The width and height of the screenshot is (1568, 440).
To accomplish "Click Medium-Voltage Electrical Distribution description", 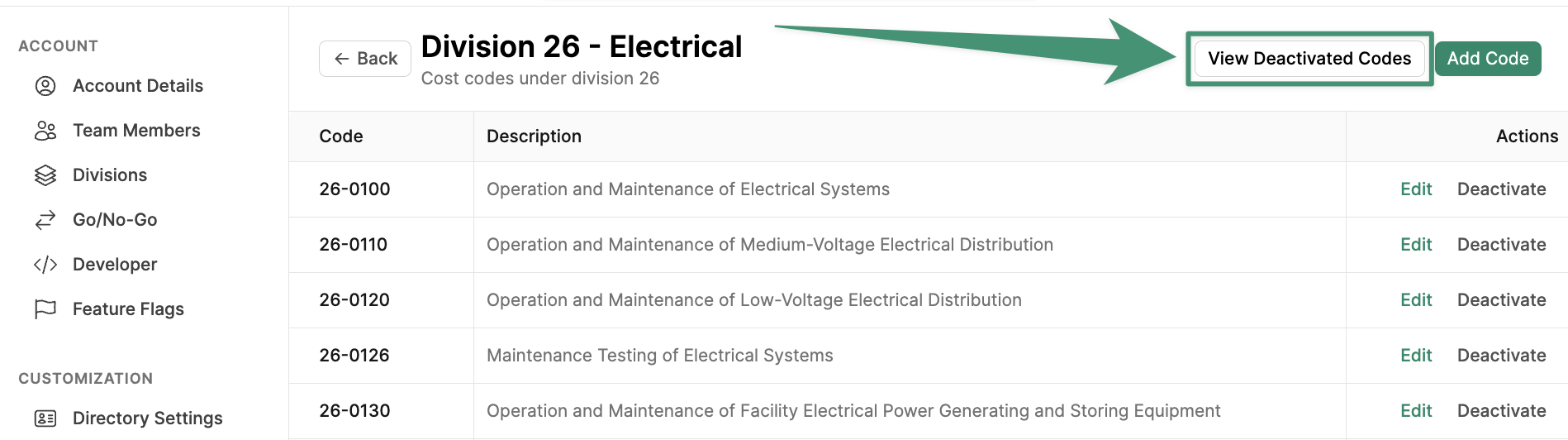I will (770, 245).
